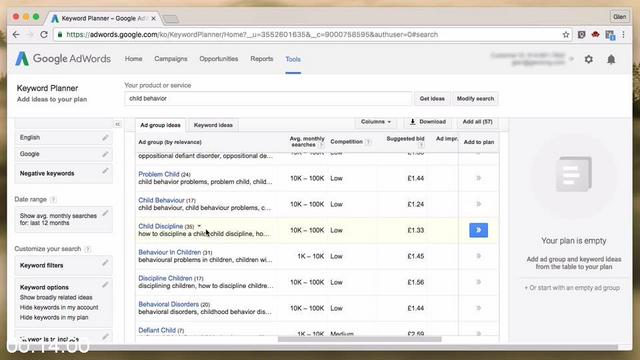The width and height of the screenshot is (640, 360).
Task: Open the Problem Child ad group link
Action: coord(158,174)
